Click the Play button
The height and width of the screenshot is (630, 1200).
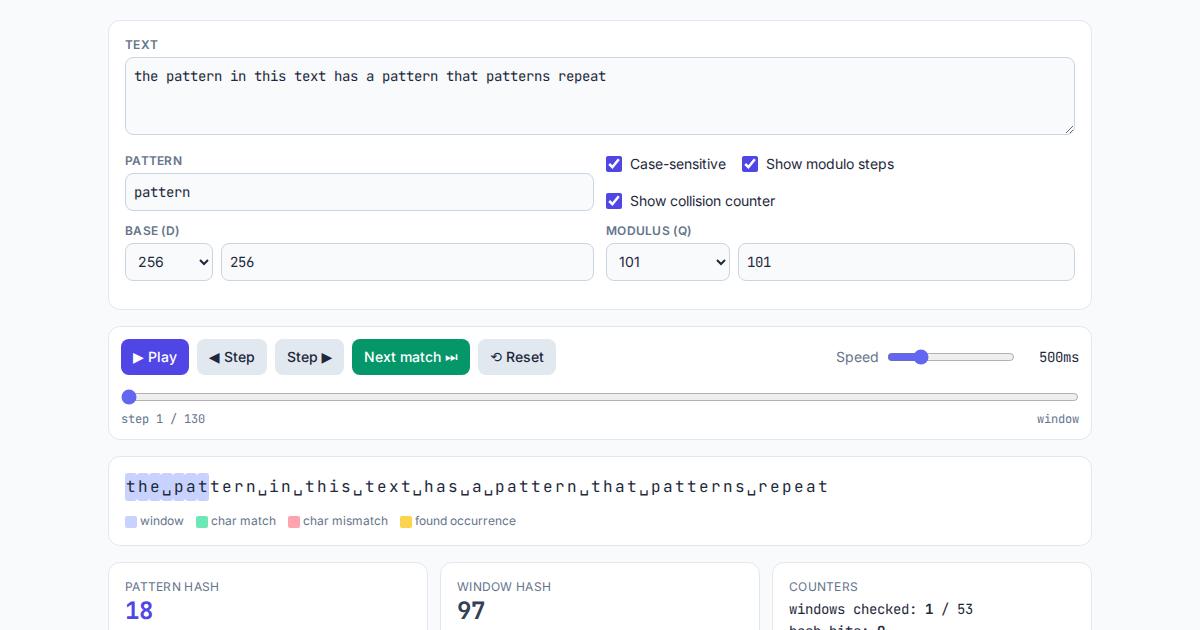point(155,357)
